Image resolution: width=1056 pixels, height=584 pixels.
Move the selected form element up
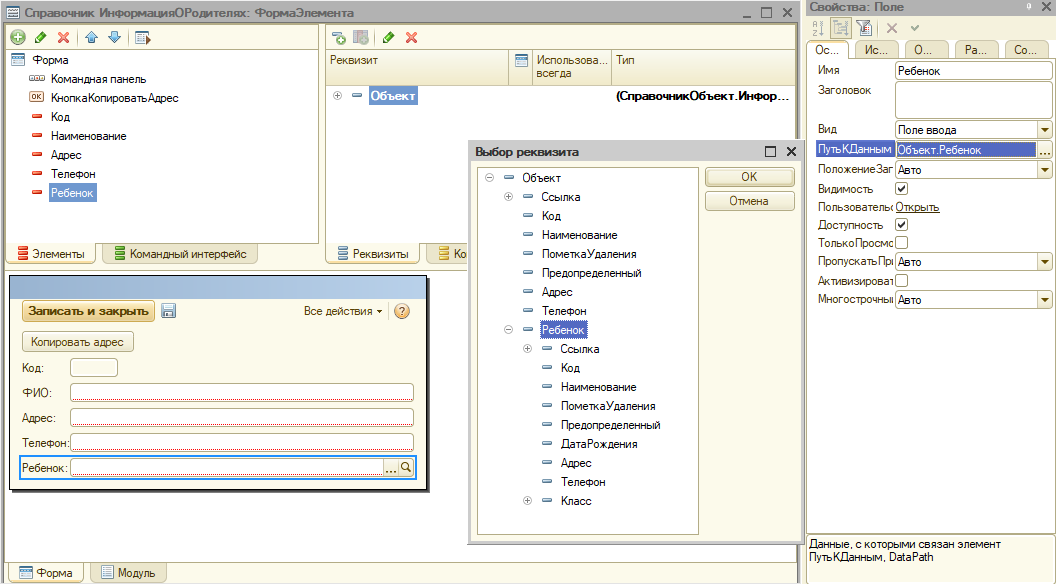coord(92,38)
